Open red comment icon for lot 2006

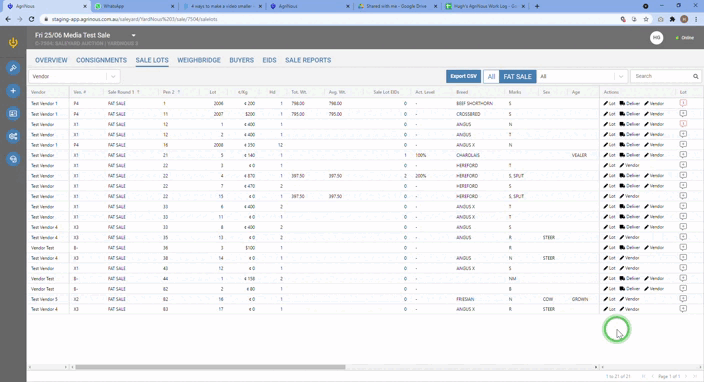click(x=683, y=103)
